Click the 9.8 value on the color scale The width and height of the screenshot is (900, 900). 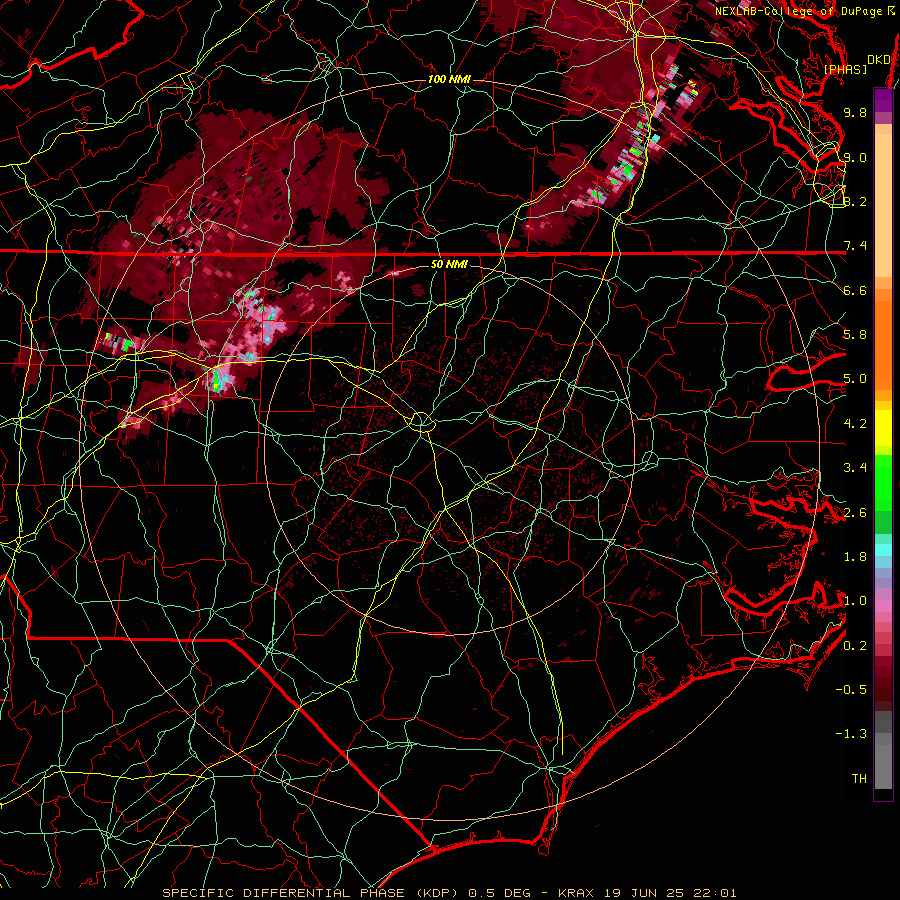click(855, 112)
